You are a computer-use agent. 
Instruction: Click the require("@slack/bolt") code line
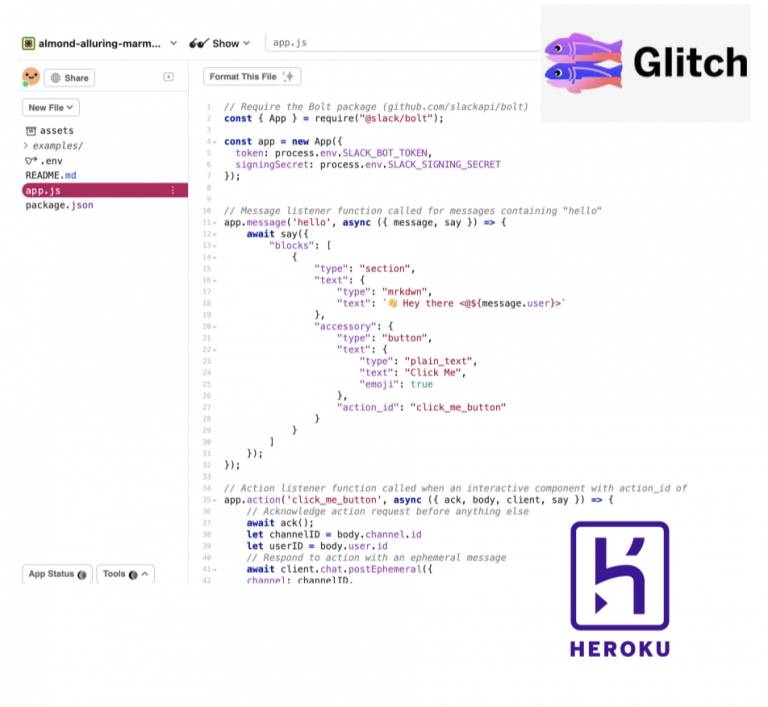(x=334, y=119)
